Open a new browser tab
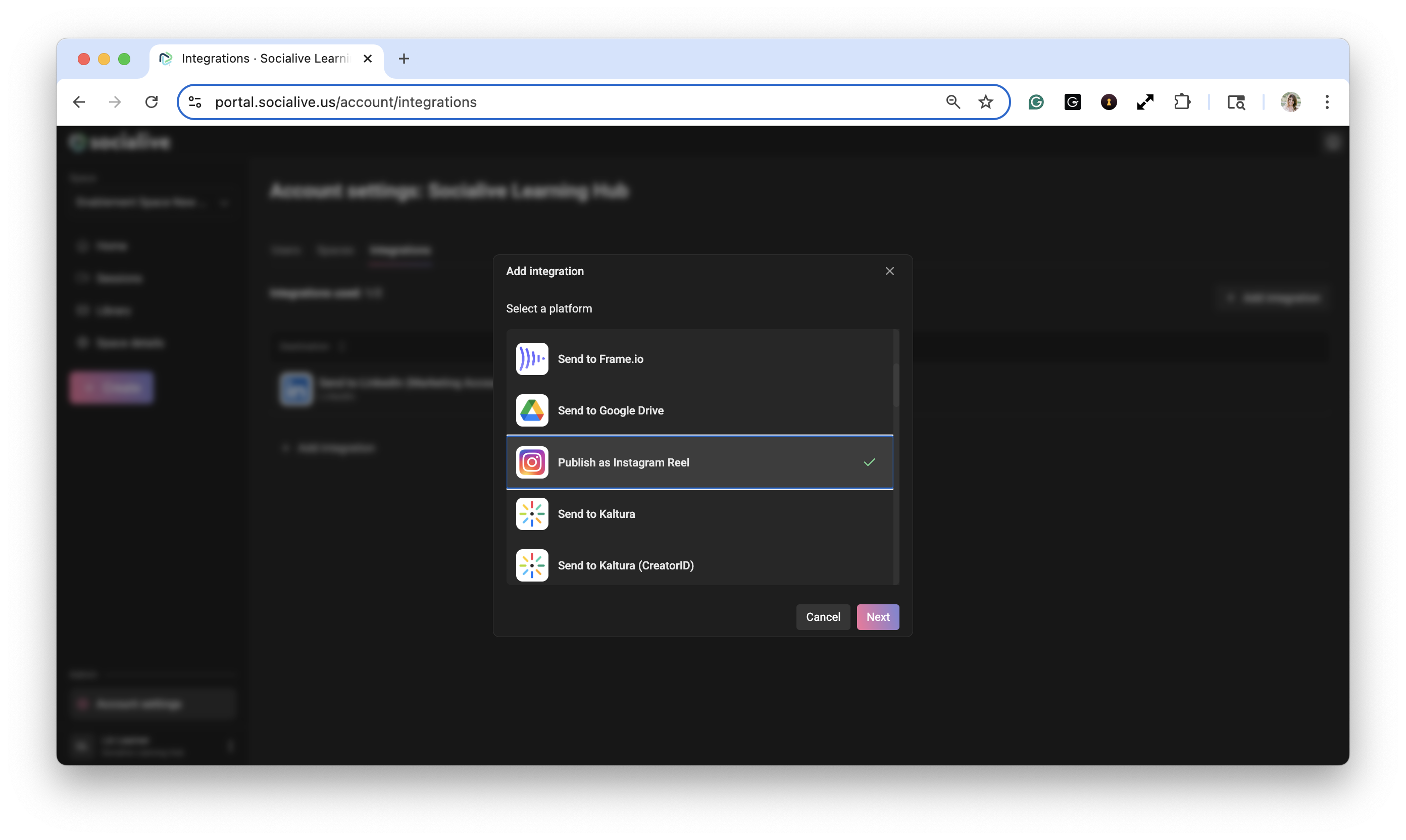 [404, 58]
